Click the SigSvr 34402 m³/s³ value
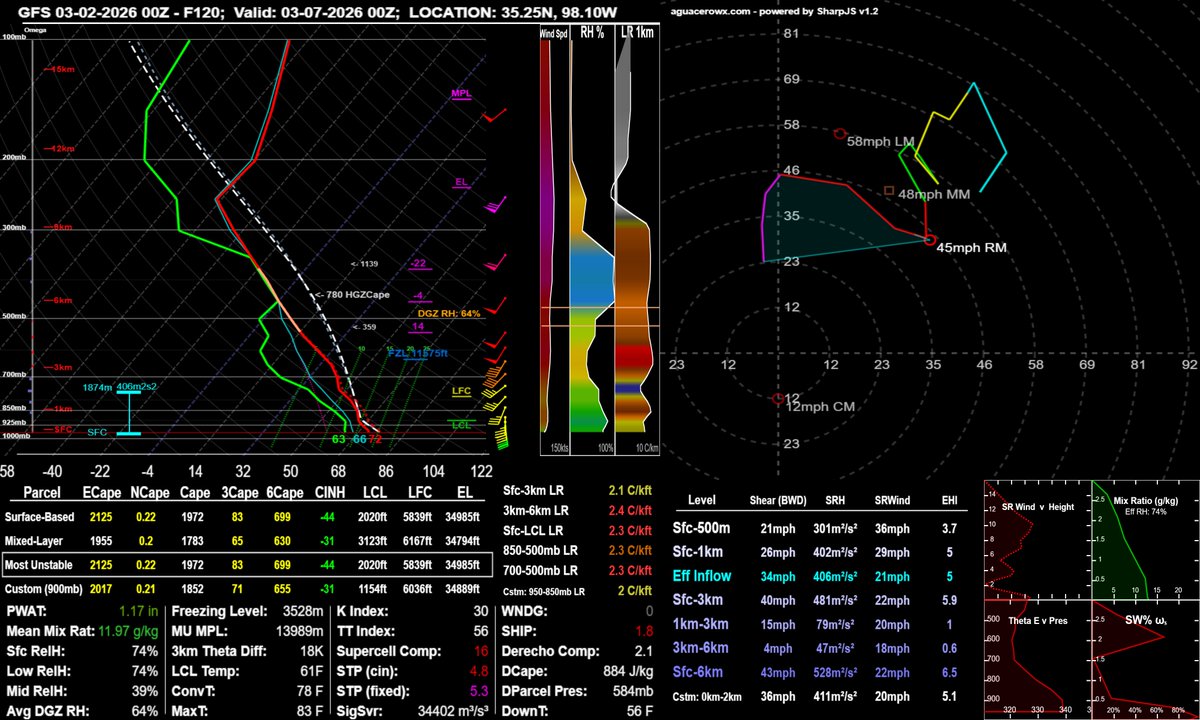The height and width of the screenshot is (720, 1200). (x=452, y=712)
